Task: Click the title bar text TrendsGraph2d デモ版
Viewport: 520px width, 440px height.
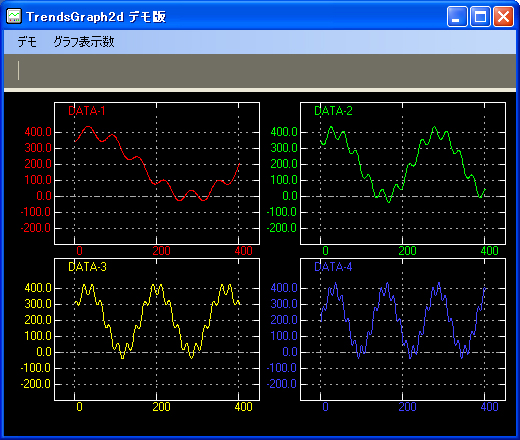Action: click(96, 17)
